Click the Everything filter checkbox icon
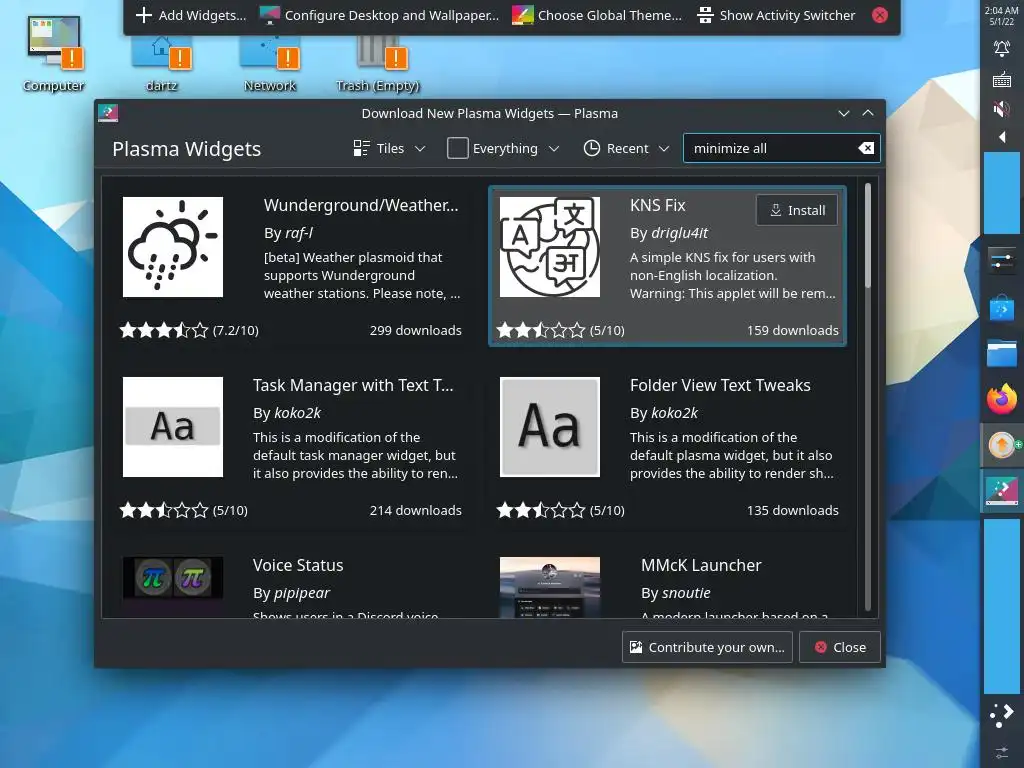 (457, 148)
